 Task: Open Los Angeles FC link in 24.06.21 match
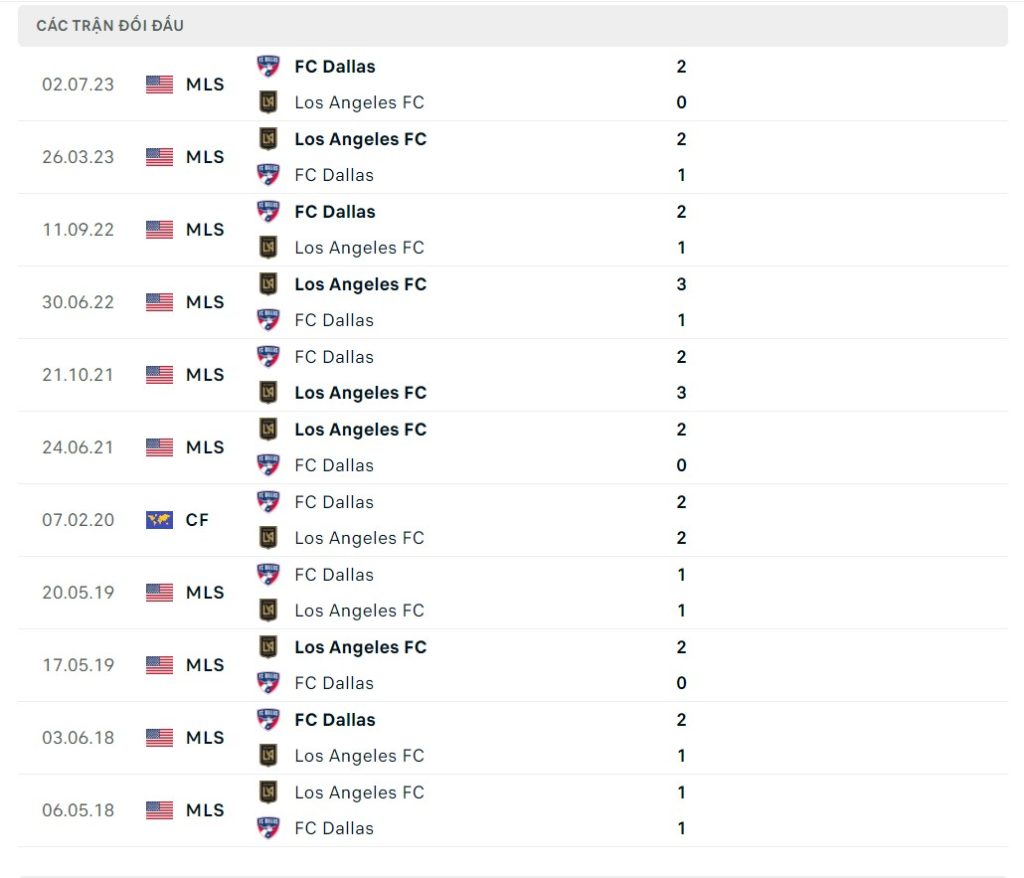tap(360, 429)
